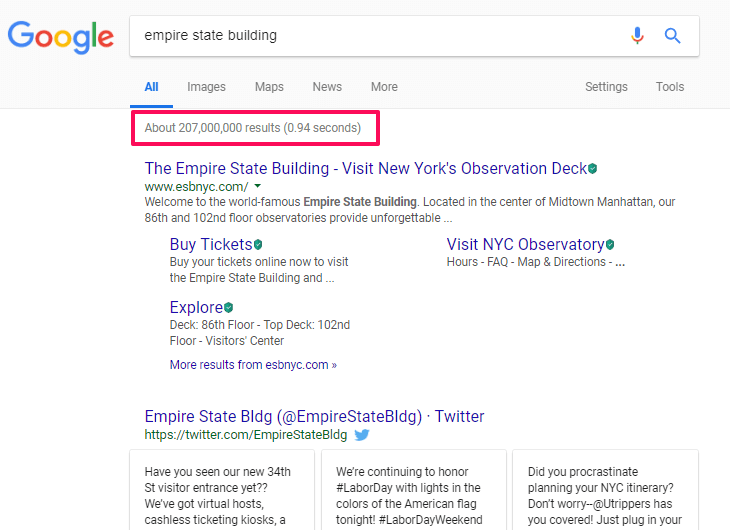Expand the dropdown arrow beside www.esbnyc.com
Viewport: 730px width, 530px height.
click(258, 186)
